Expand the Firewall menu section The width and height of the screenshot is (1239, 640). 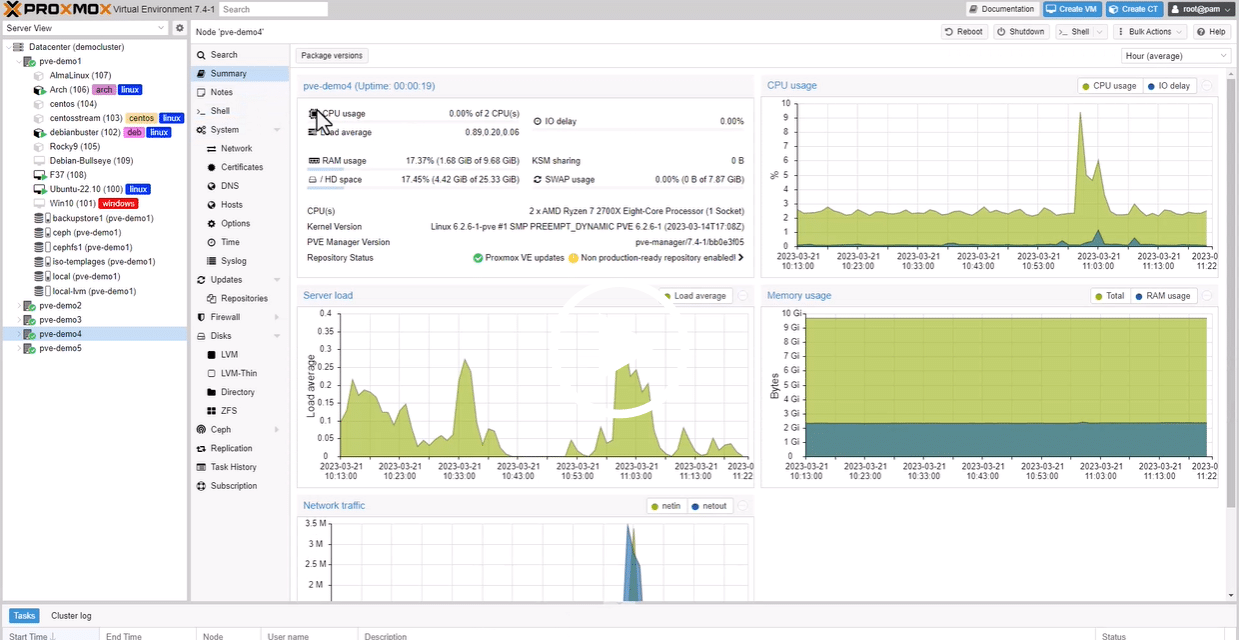[x=277, y=317]
